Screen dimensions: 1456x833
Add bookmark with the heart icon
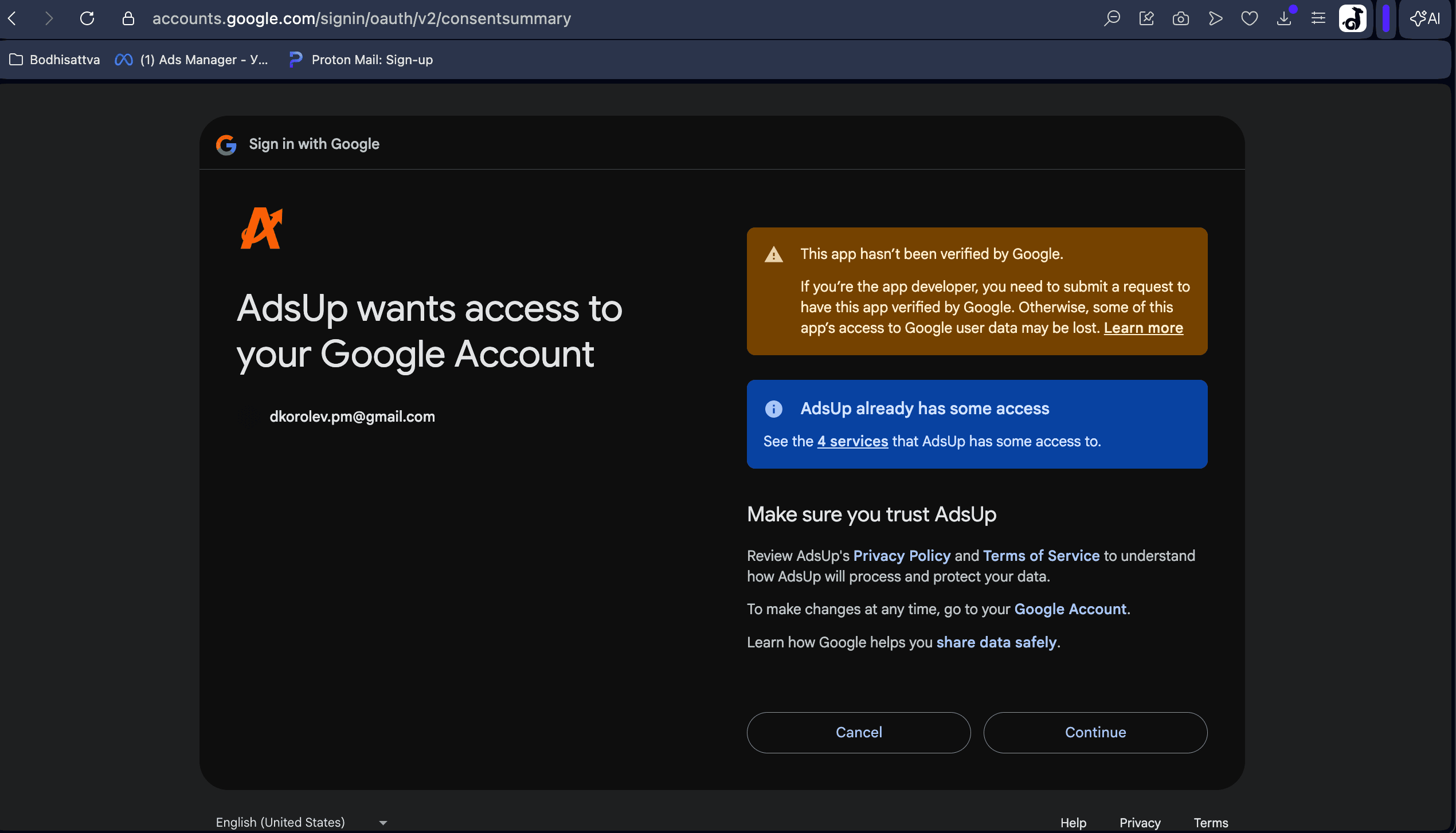pos(1250,18)
